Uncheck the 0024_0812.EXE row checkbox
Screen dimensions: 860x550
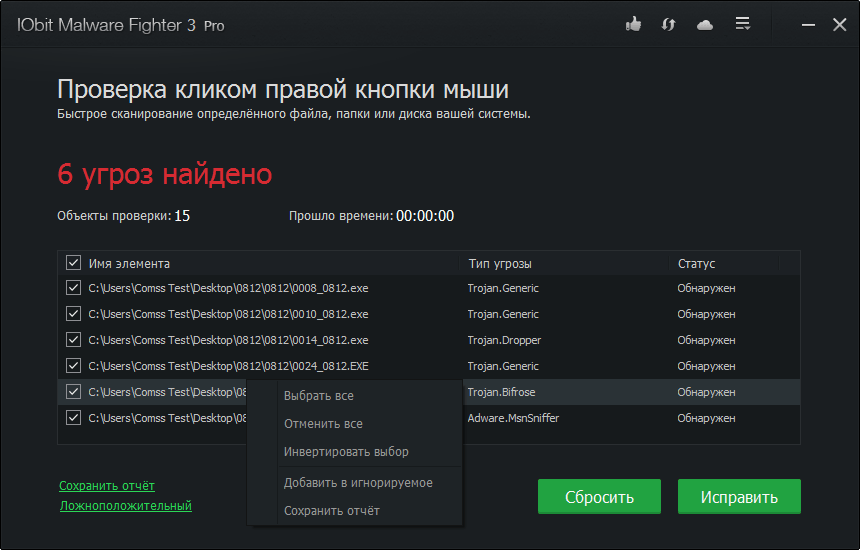73,365
